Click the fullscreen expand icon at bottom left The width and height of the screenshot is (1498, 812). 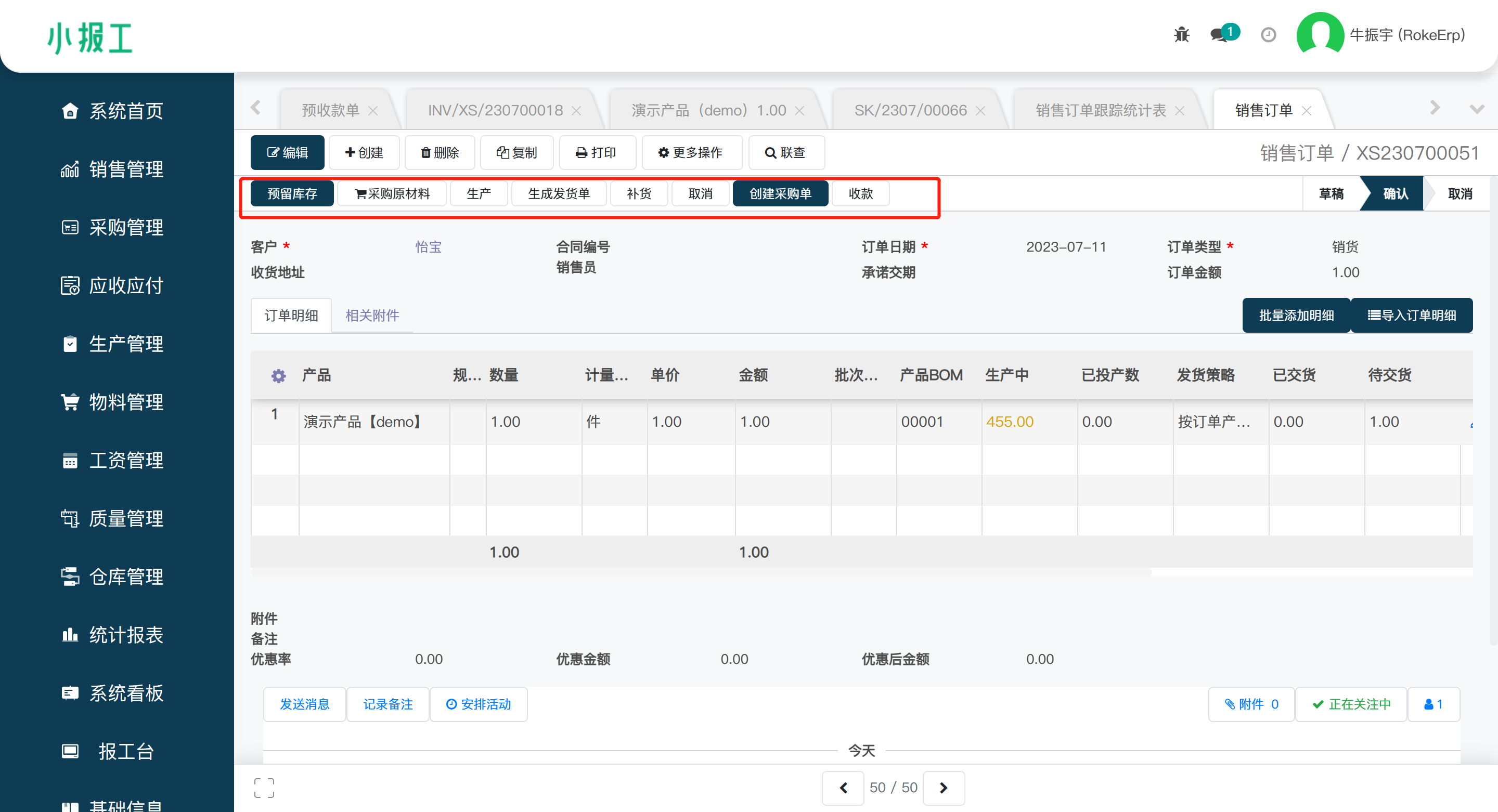pyautogui.click(x=264, y=788)
